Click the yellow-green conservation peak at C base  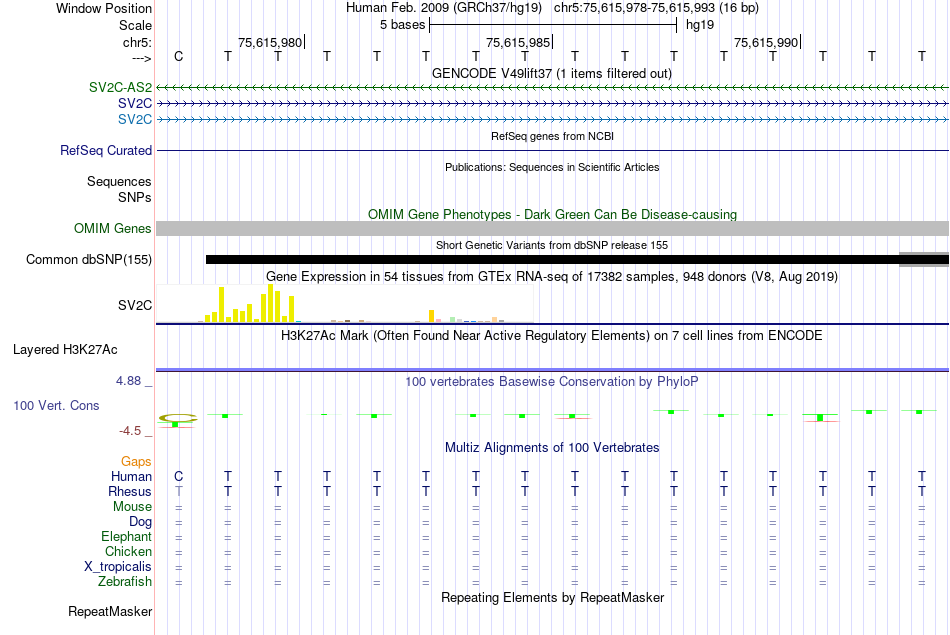[178, 420]
